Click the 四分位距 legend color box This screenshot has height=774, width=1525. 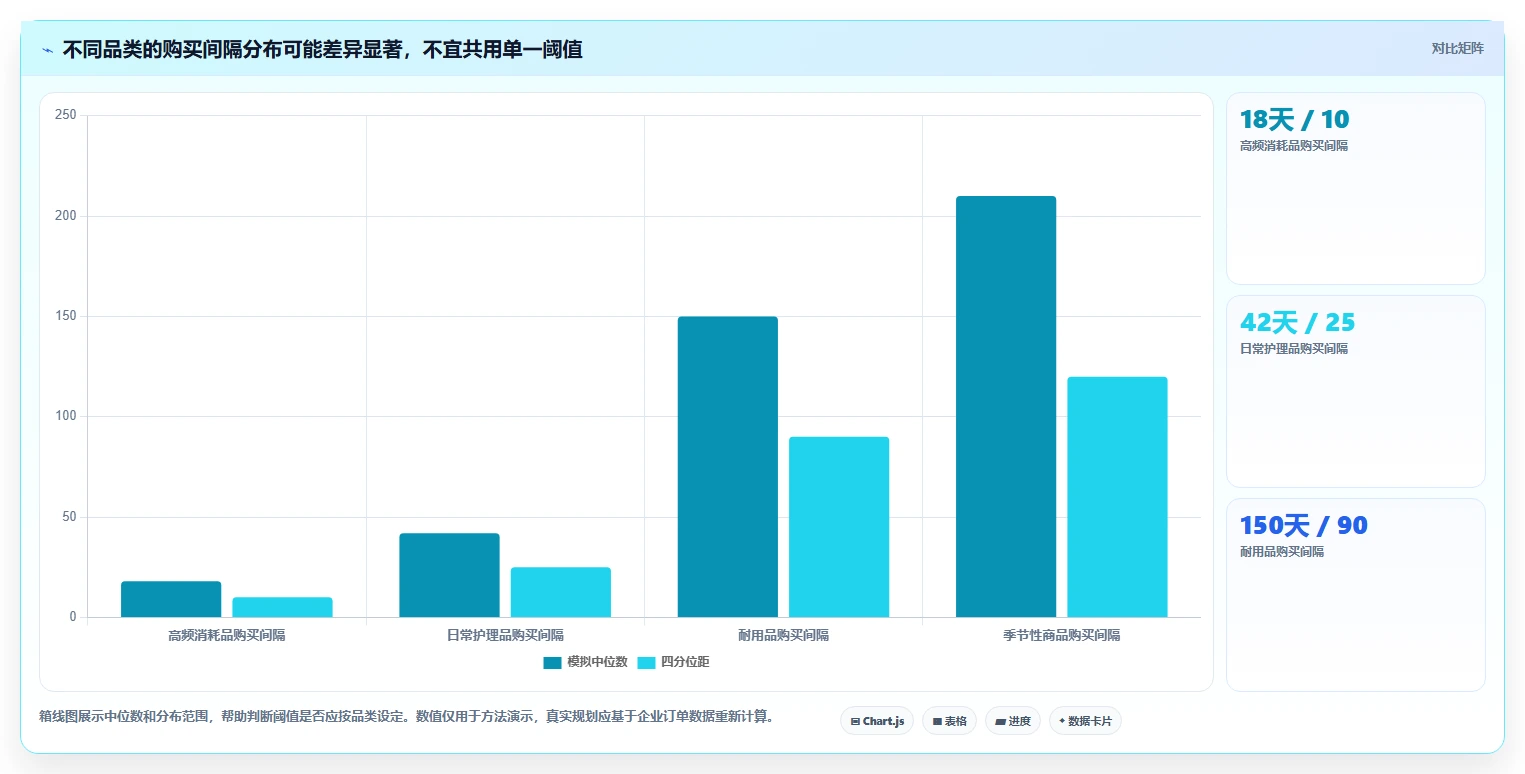pyautogui.click(x=647, y=662)
